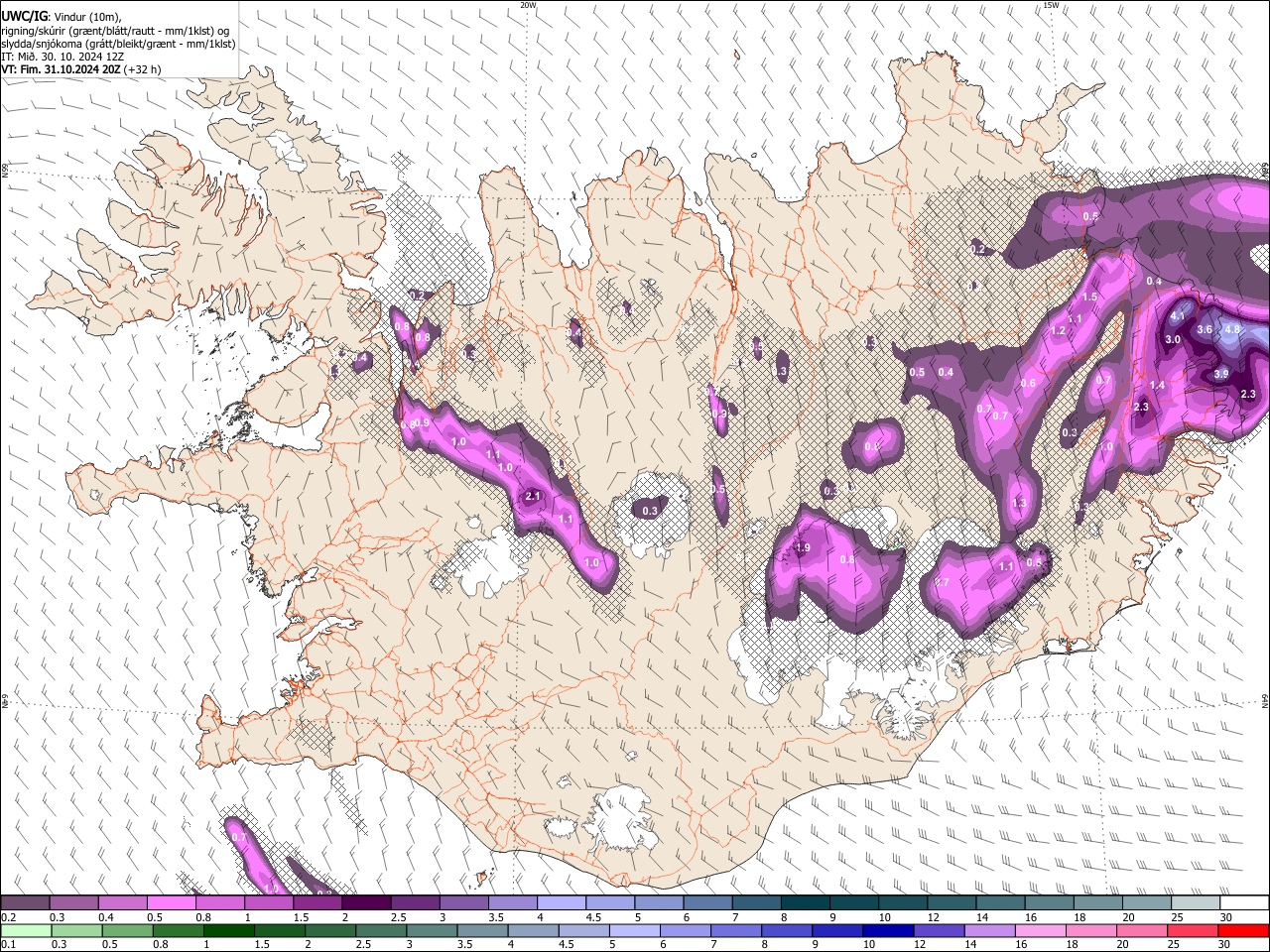Click the pale green rain swatch at 0.1
The width and height of the screenshot is (1270, 952).
[26, 930]
